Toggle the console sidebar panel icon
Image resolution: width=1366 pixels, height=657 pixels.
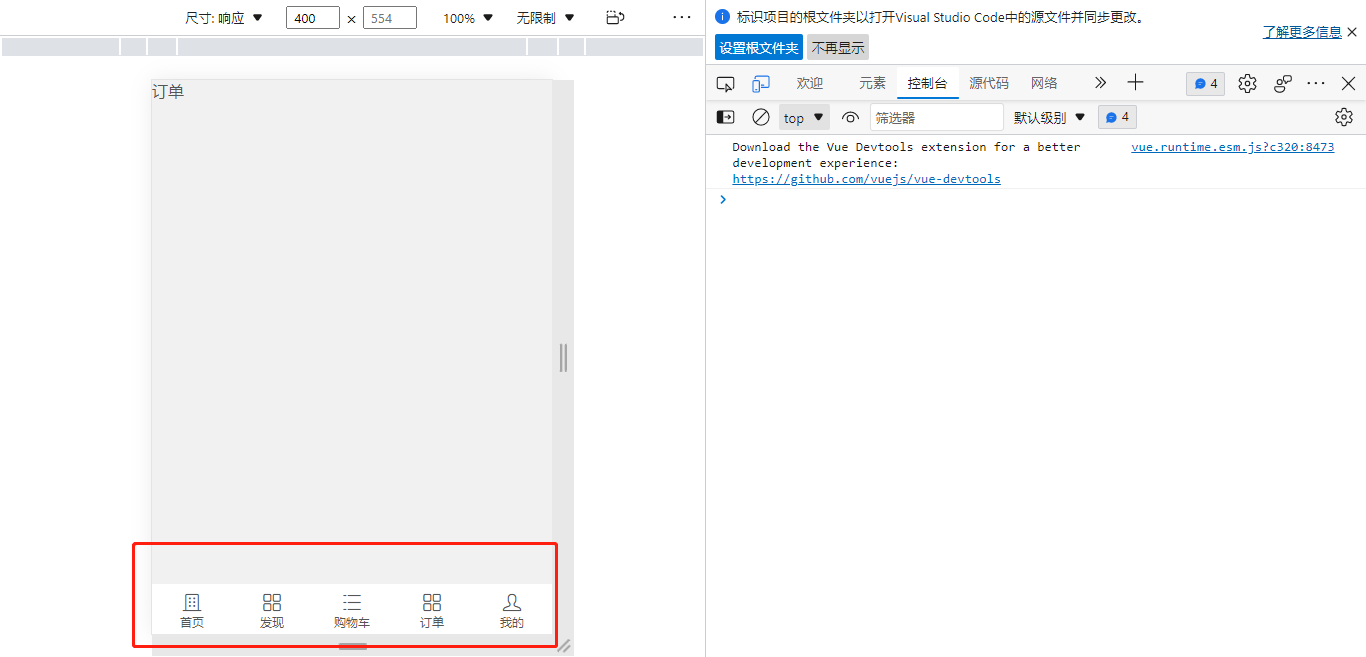(726, 117)
